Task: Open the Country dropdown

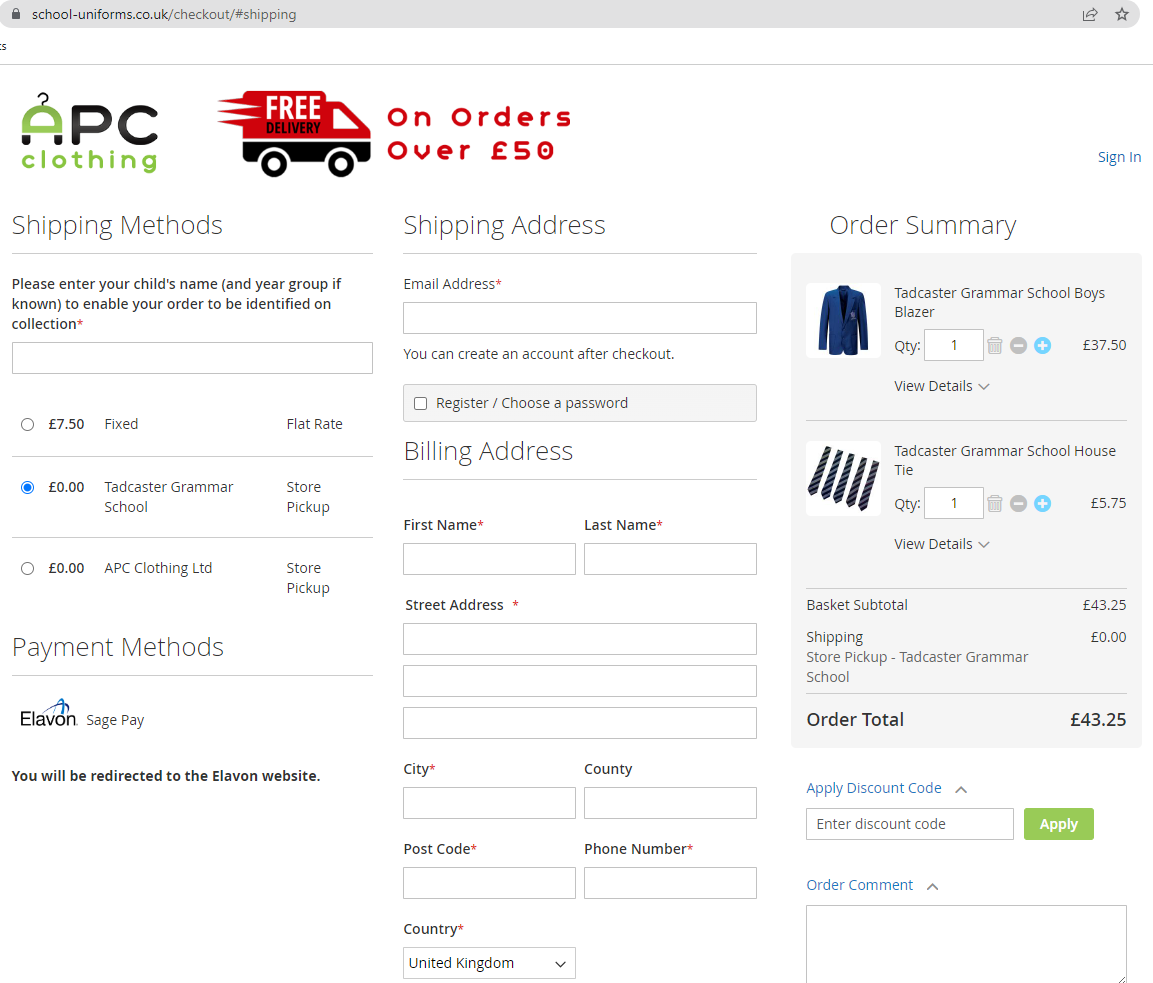Action: tap(489, 963)
